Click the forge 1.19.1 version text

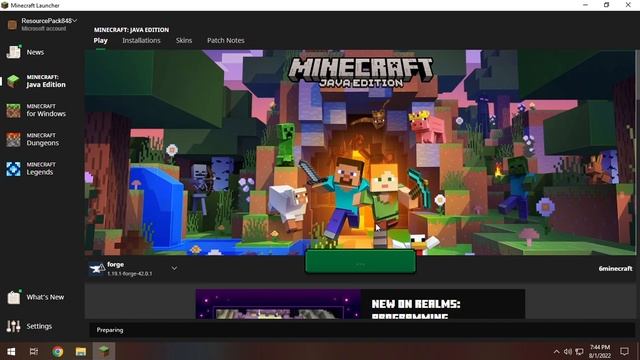[x=130, y=273]
